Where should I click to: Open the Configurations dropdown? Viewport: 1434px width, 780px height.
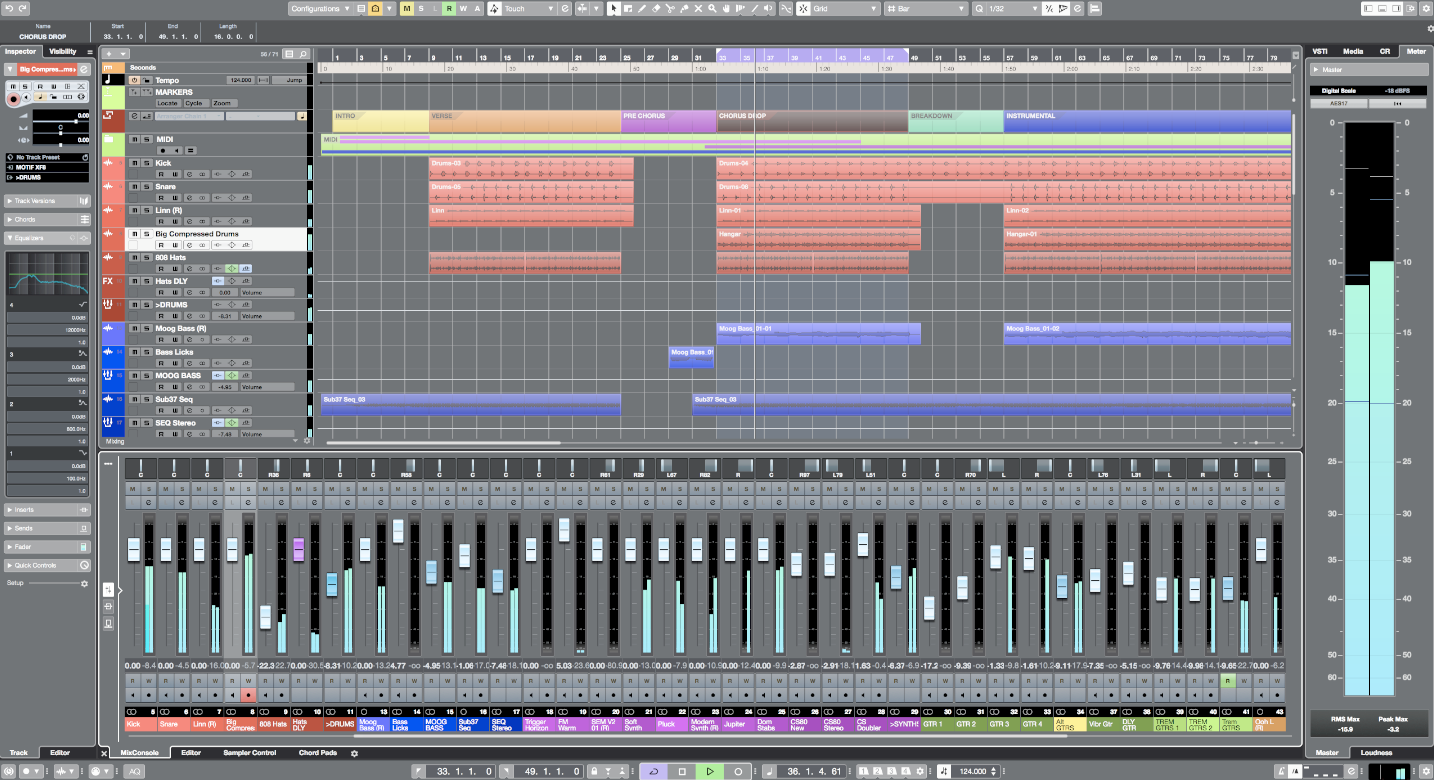tap(320, 9)
